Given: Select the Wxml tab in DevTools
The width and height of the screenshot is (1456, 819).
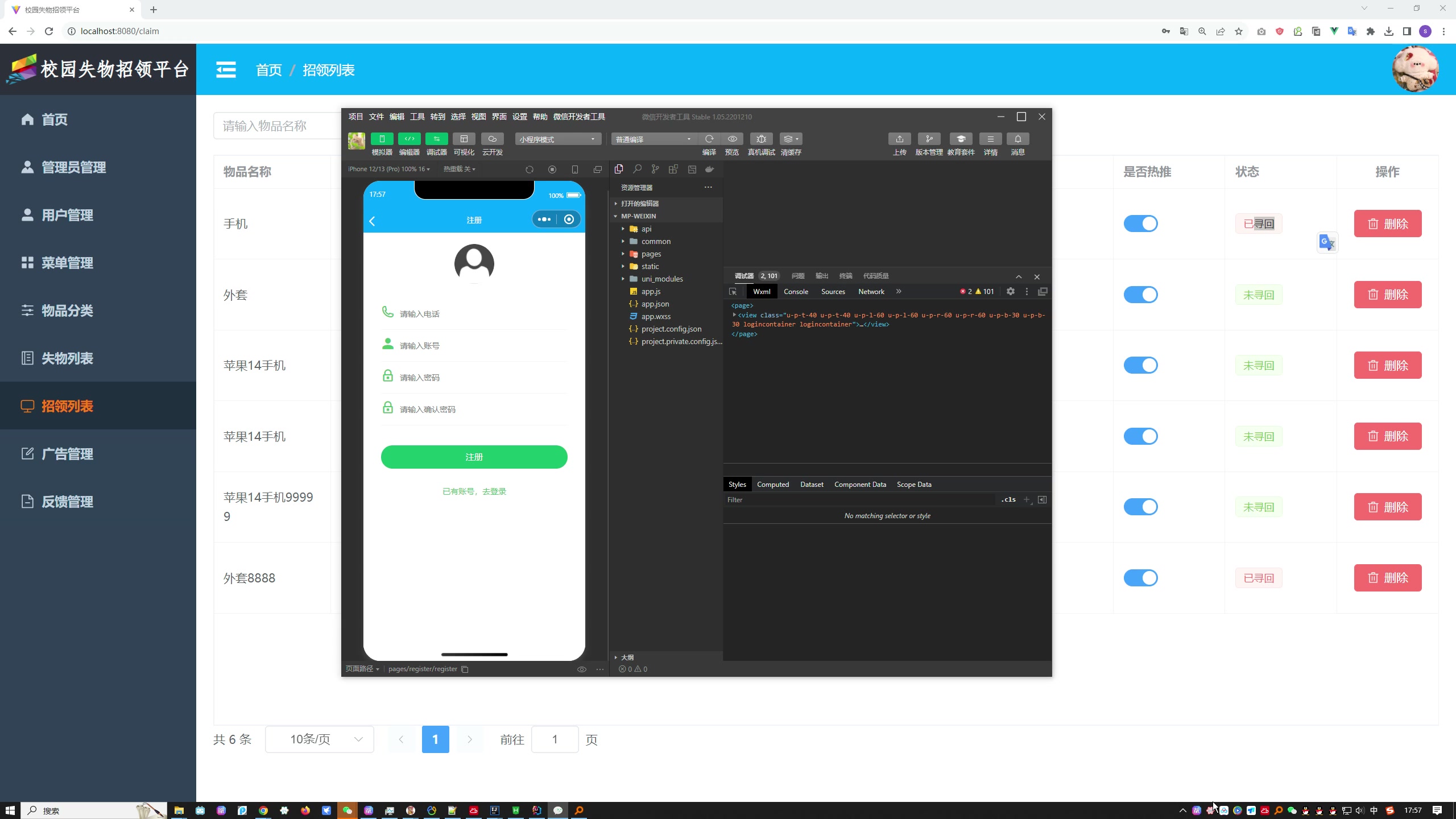Looking at the screenshot, I should point(762,291).
